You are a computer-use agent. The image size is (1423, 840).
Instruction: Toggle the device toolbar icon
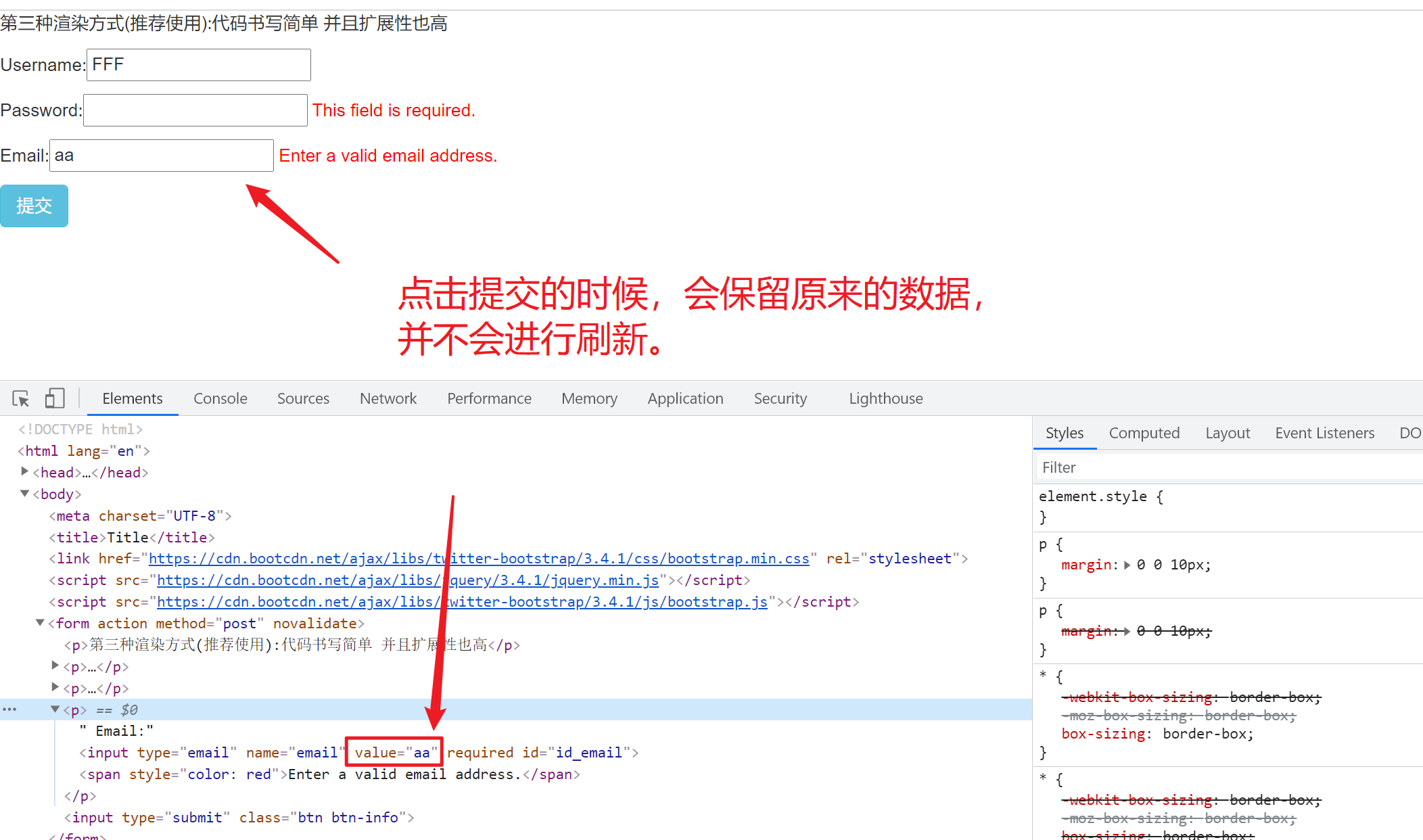54,398
